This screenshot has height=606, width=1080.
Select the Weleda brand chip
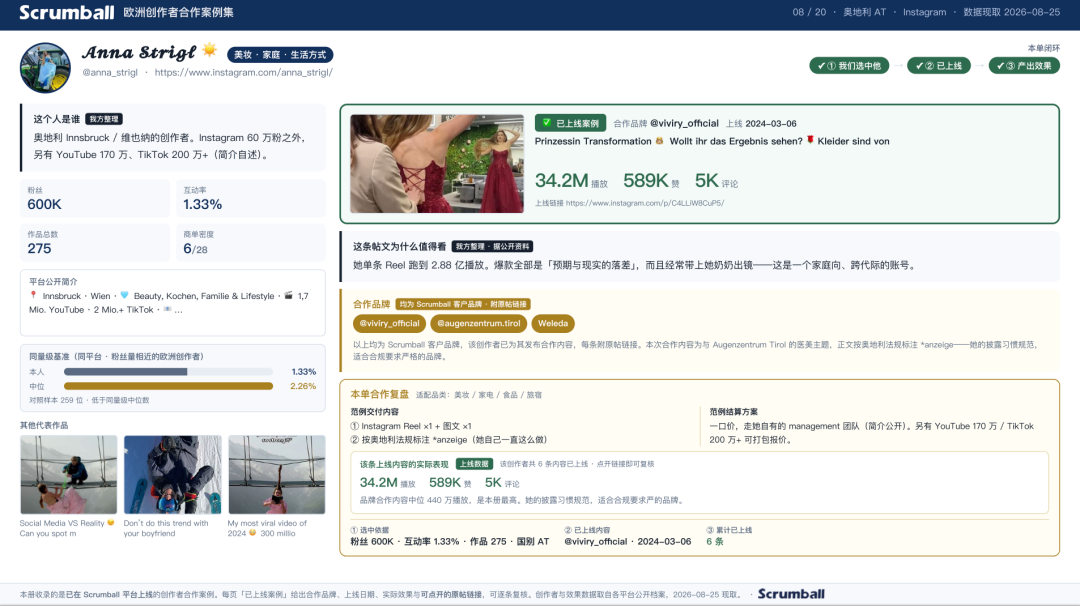point(553,323)
